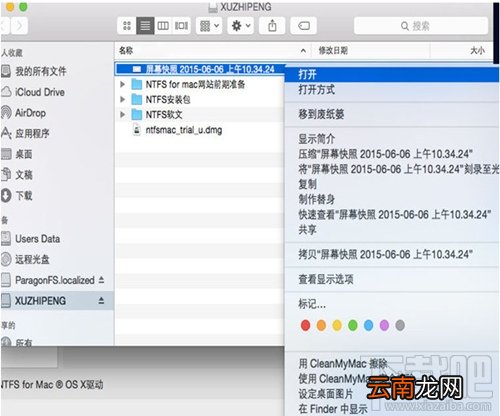Go forward with the navigation arrow
This screenshot has width=500, height=416.
[x=19, y=26]
